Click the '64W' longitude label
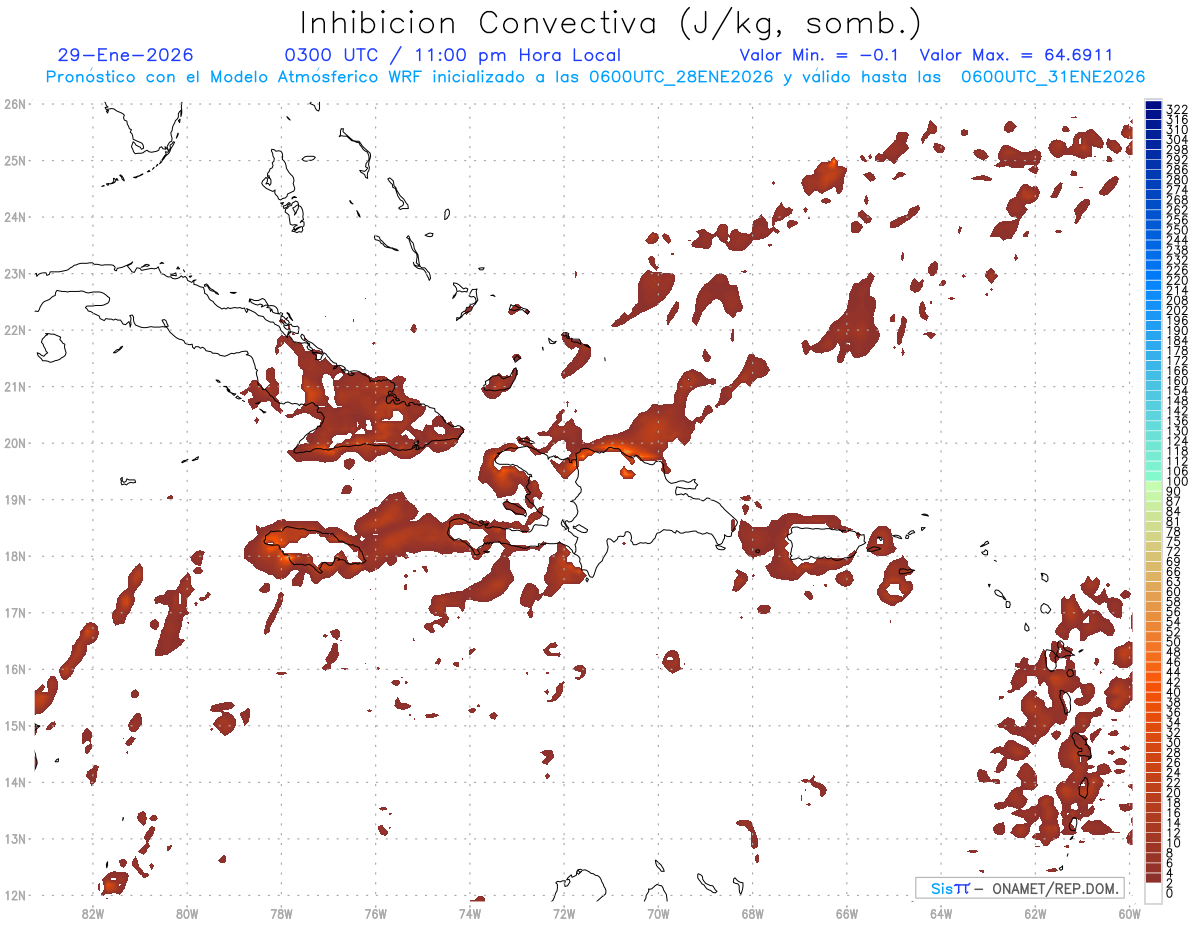The image size is (1200, 927). point(941,913)
